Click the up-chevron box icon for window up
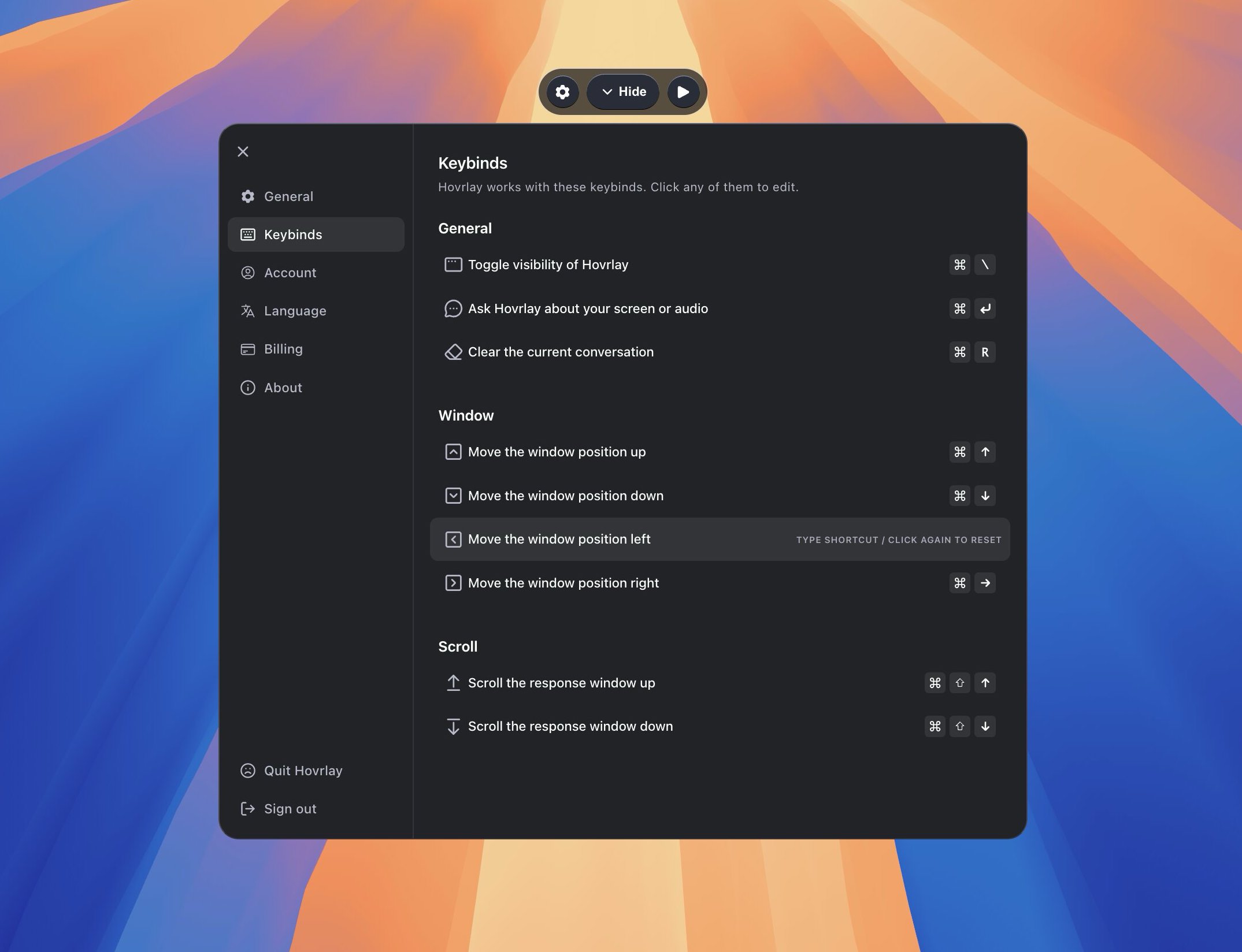This screenshot has width=1242, height=952. pos(453,452)
